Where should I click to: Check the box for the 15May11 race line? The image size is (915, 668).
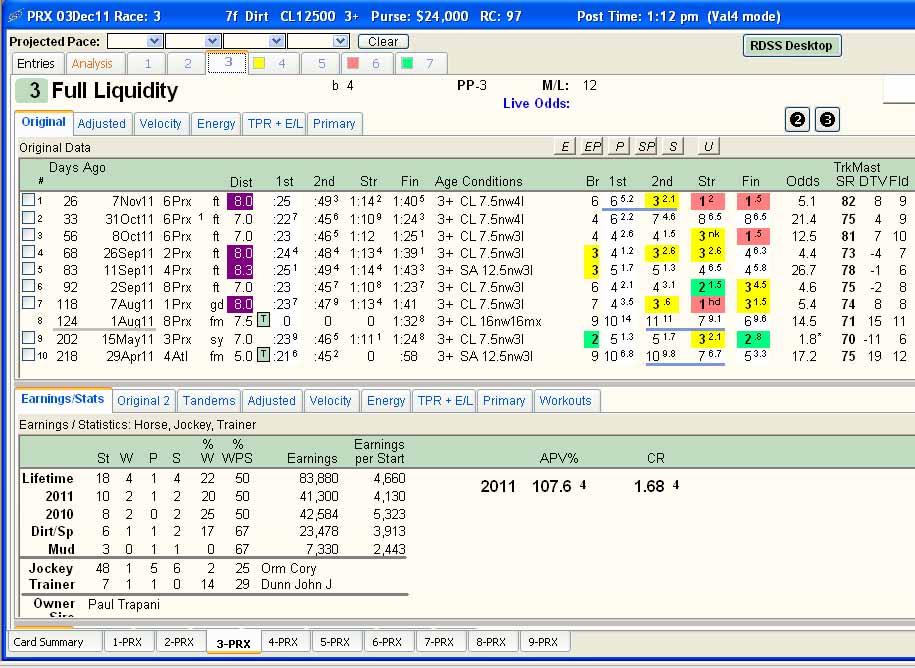[x=28, y=338]
